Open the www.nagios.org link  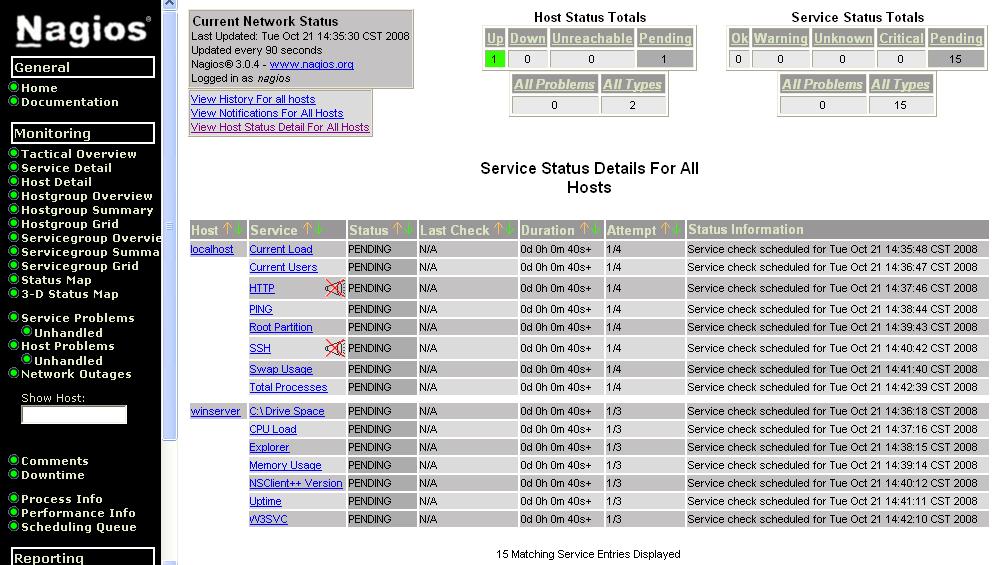pyautogui.click(x=312, y=64)
